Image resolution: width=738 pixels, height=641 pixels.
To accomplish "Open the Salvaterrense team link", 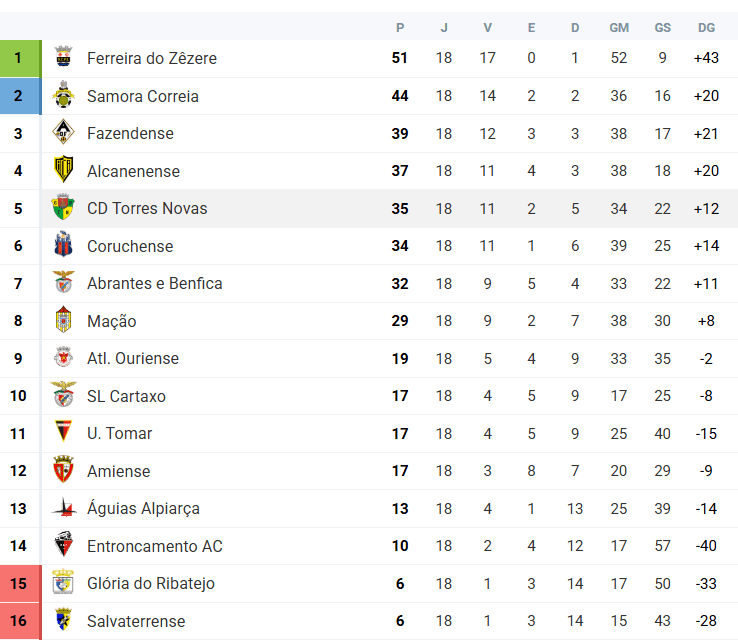I will 136,621.
